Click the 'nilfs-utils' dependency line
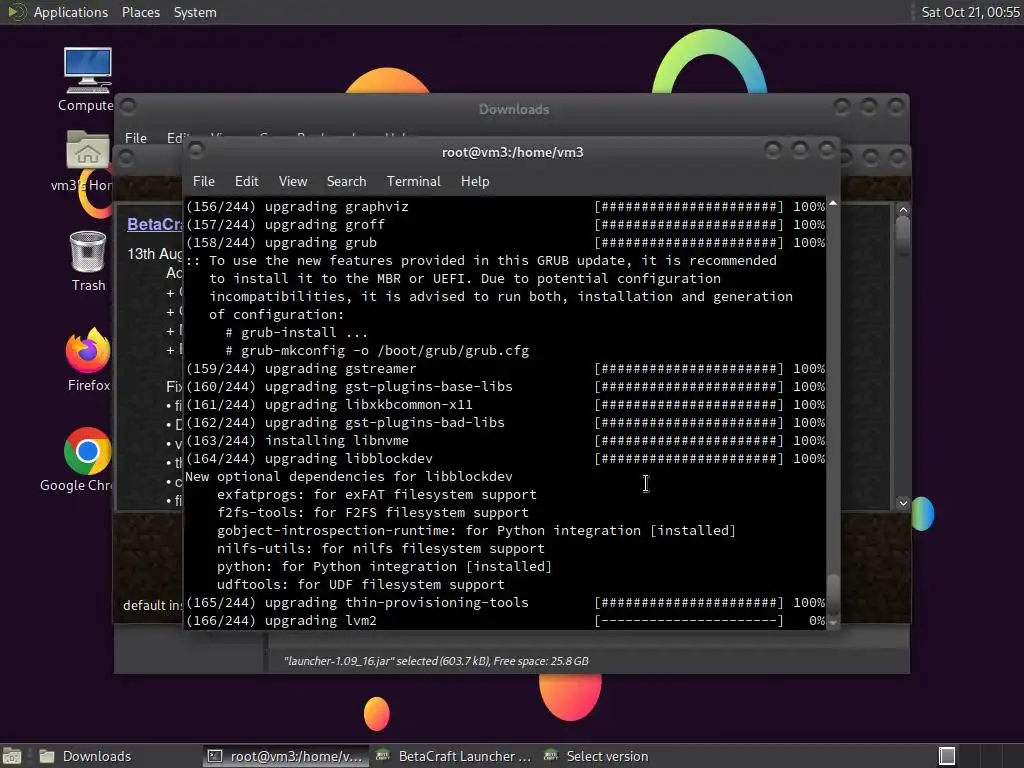Viewport: 1024px width, 768px height. tap(381, 549)
